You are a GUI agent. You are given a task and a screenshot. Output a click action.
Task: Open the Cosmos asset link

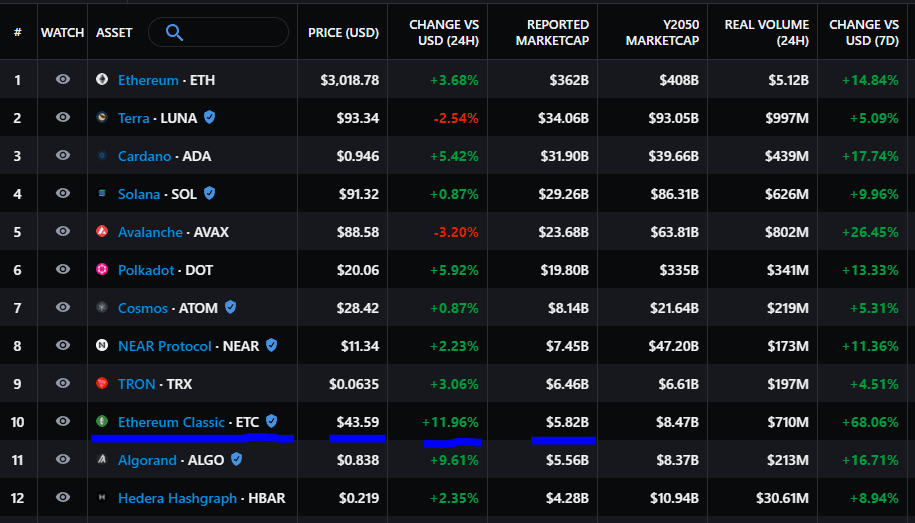click(143, 308)
